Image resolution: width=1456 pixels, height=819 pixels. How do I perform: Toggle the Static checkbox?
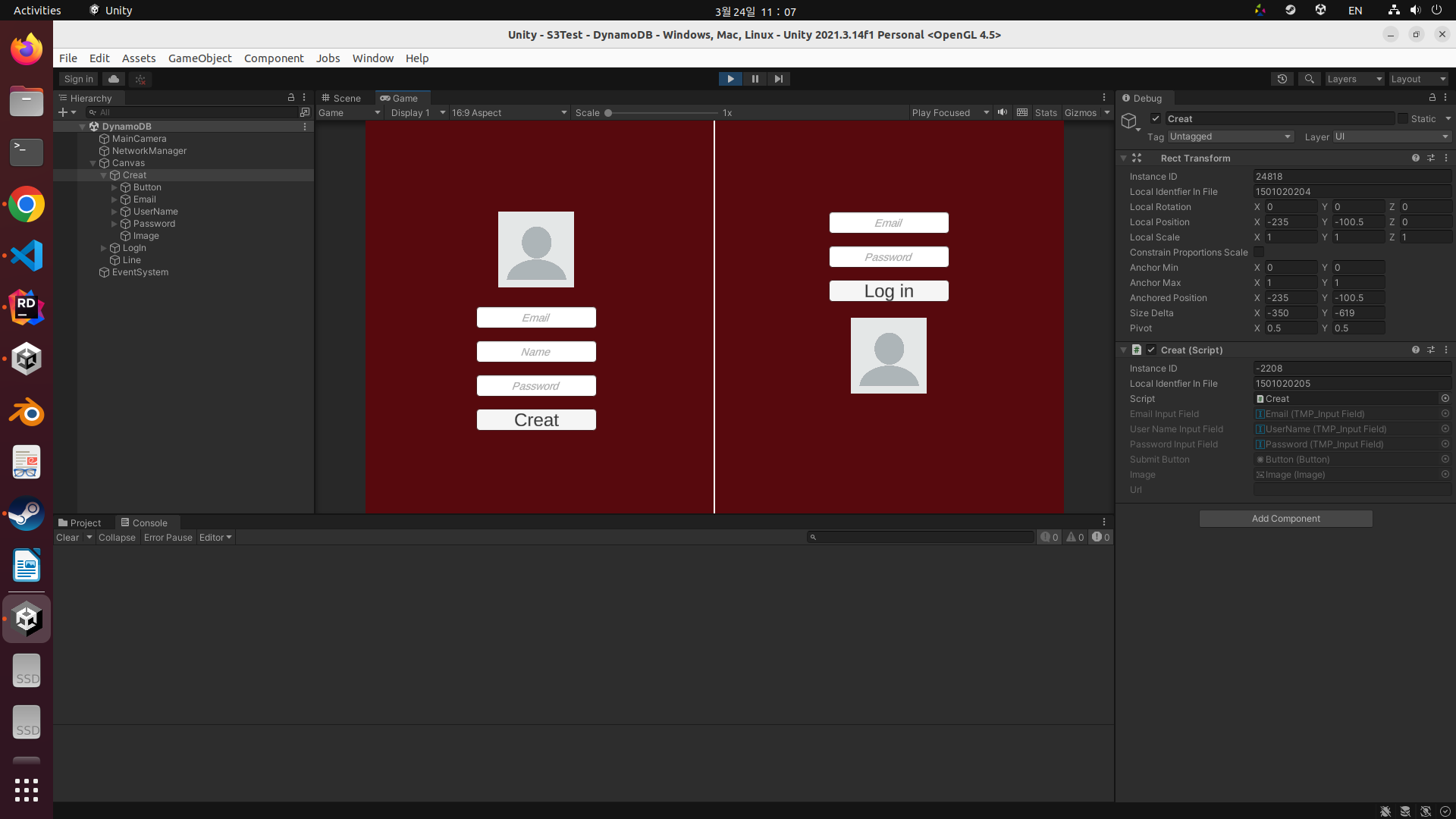[1403, 118]
